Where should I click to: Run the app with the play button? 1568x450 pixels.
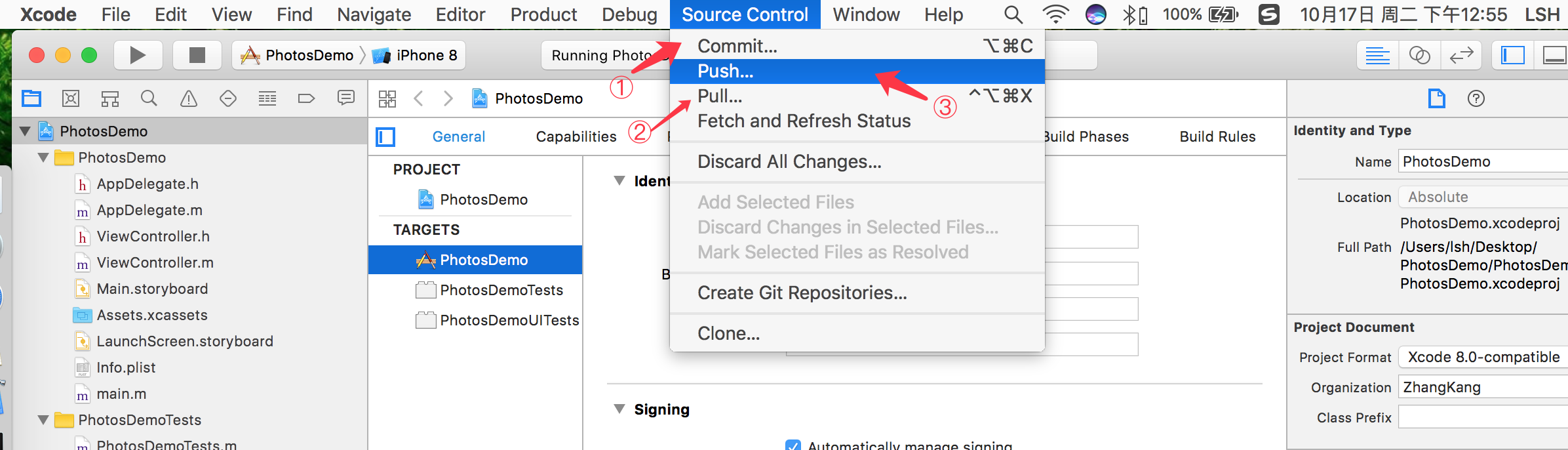[x=137, y=55]
